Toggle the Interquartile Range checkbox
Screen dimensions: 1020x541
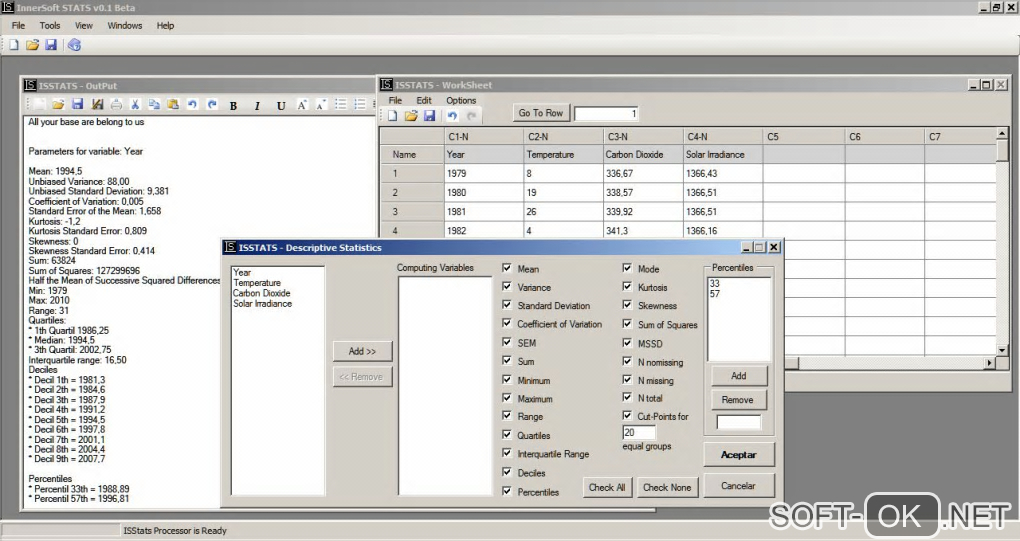[507, 453]
